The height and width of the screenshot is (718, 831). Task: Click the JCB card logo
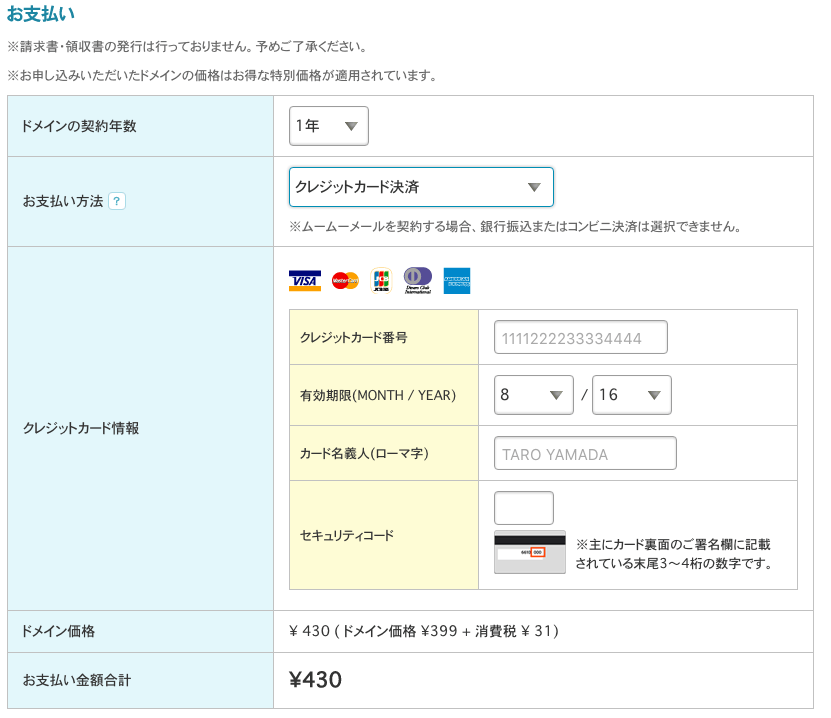coord(381,281)
